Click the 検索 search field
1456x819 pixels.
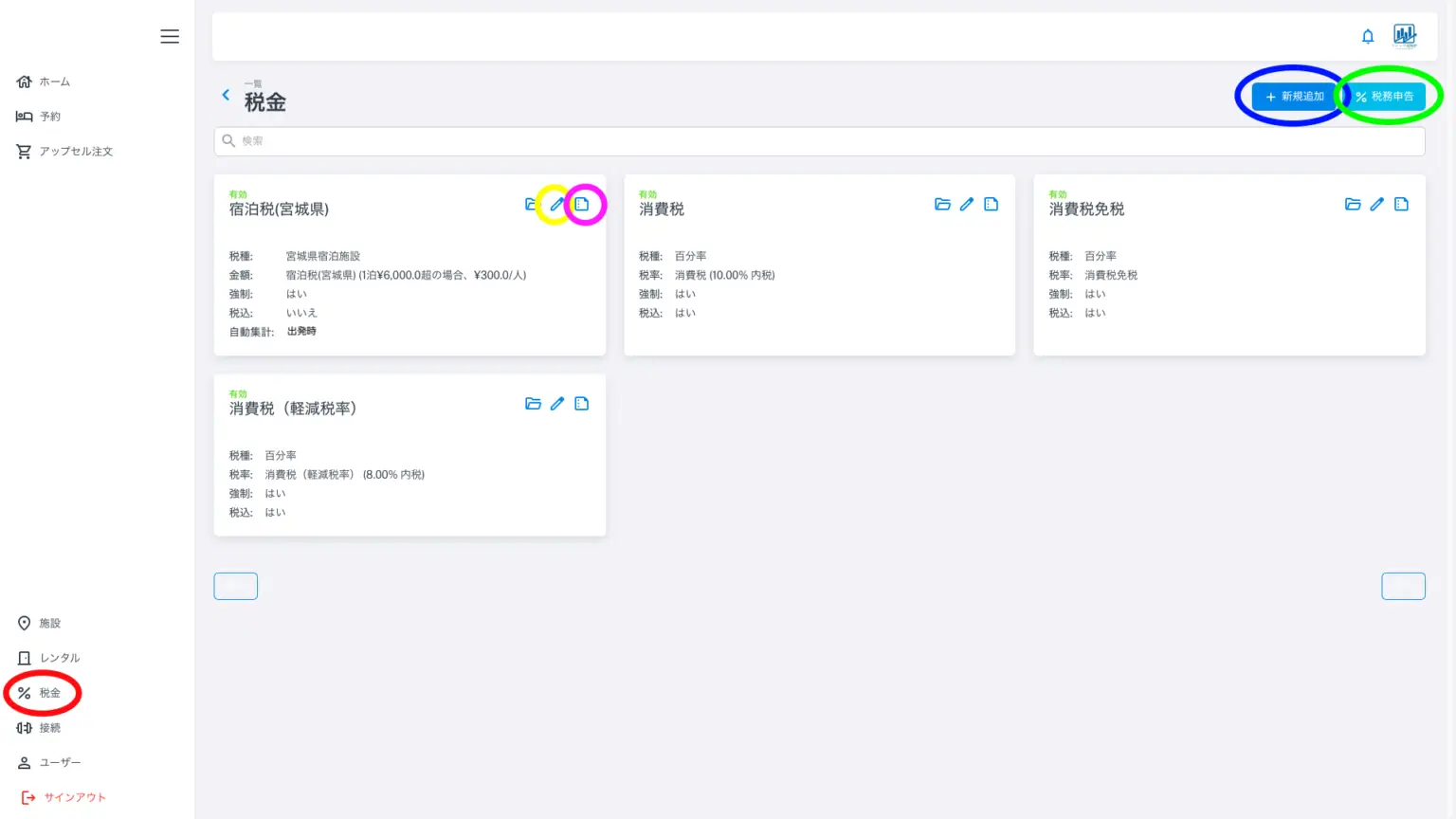point(819,141)
